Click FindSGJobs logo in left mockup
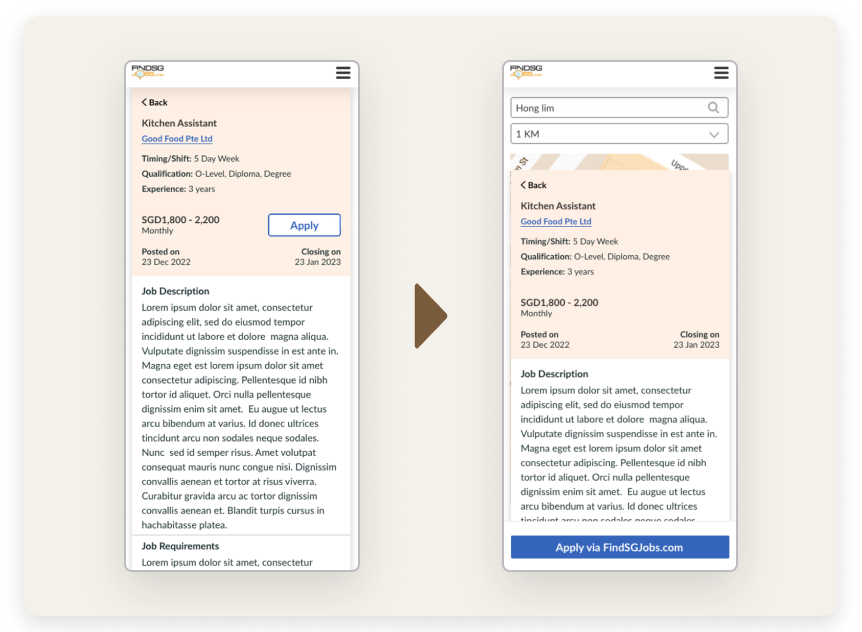Image resolution: width=862 pixels, height=632 pixels. point(147,71)
